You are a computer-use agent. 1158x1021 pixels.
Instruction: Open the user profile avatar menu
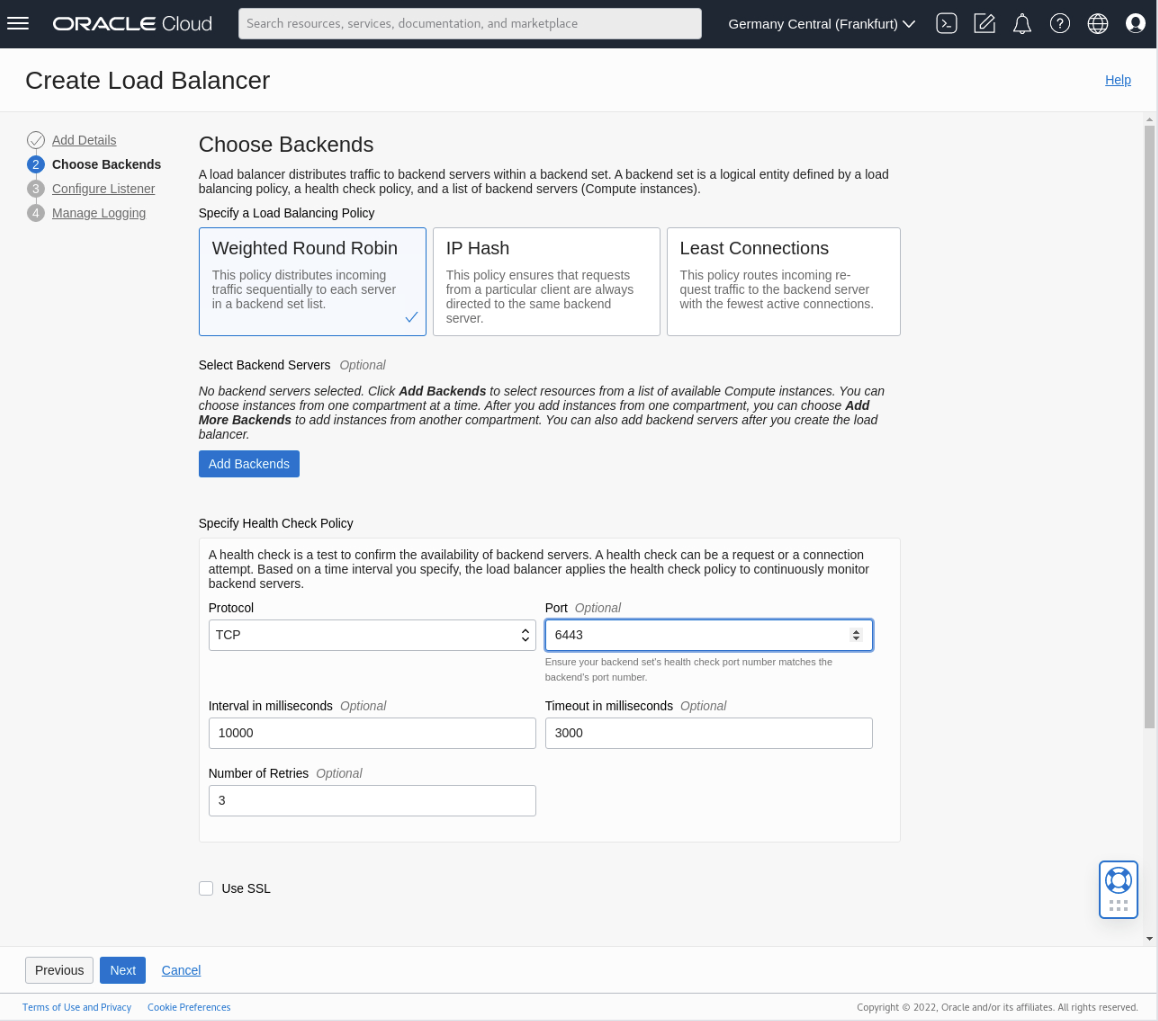point(1135,23)
